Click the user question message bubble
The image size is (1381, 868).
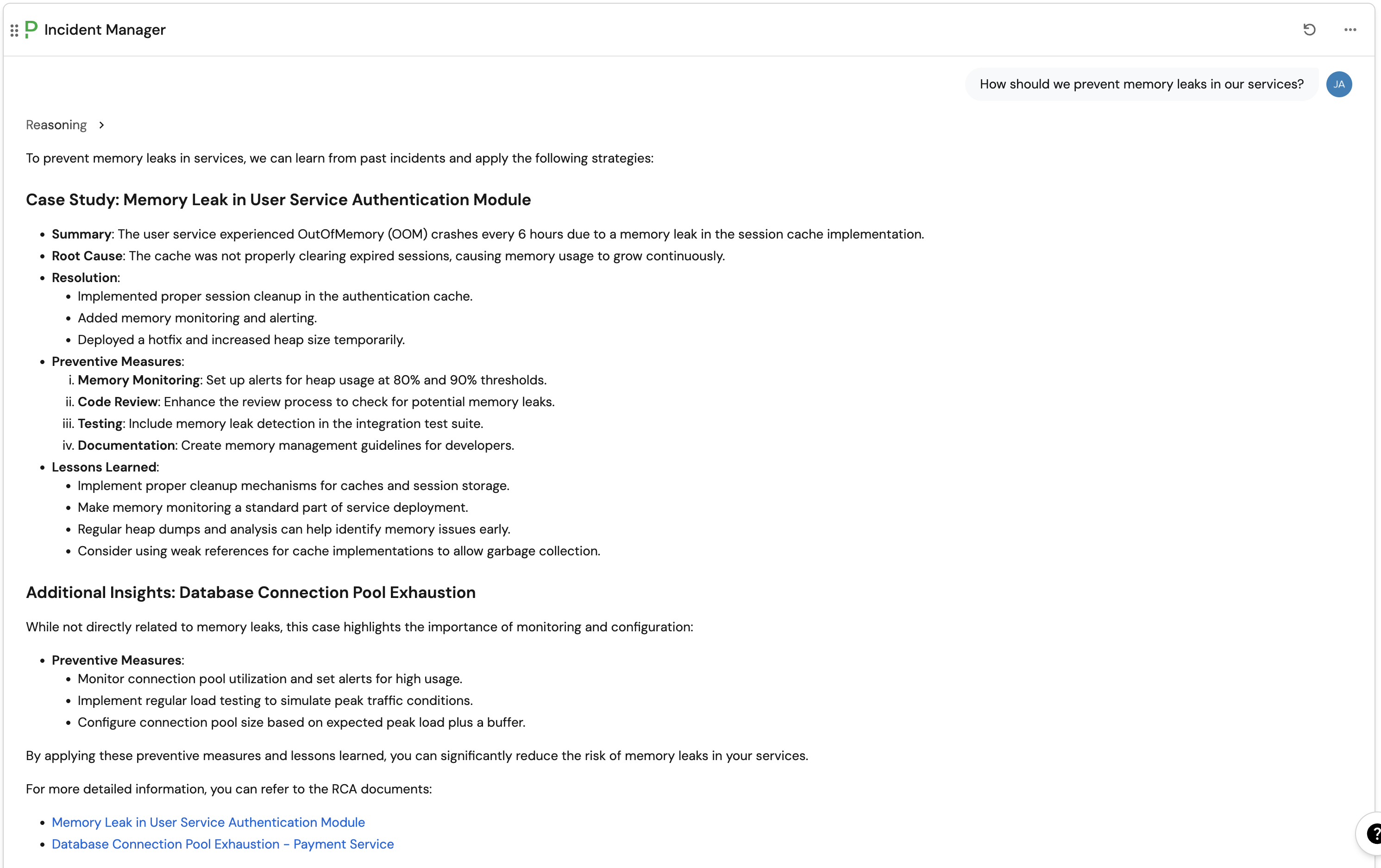point(1141,84)
